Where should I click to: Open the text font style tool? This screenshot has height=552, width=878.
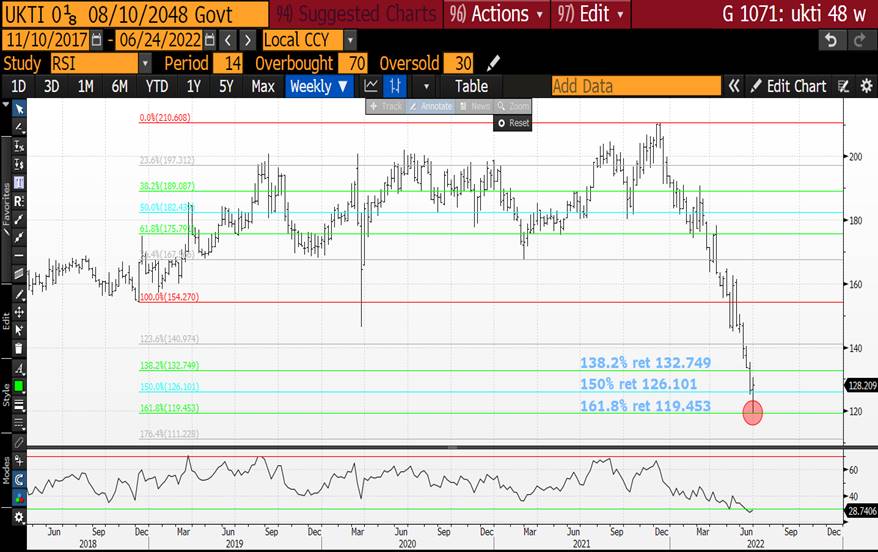(x=19, y=368)
